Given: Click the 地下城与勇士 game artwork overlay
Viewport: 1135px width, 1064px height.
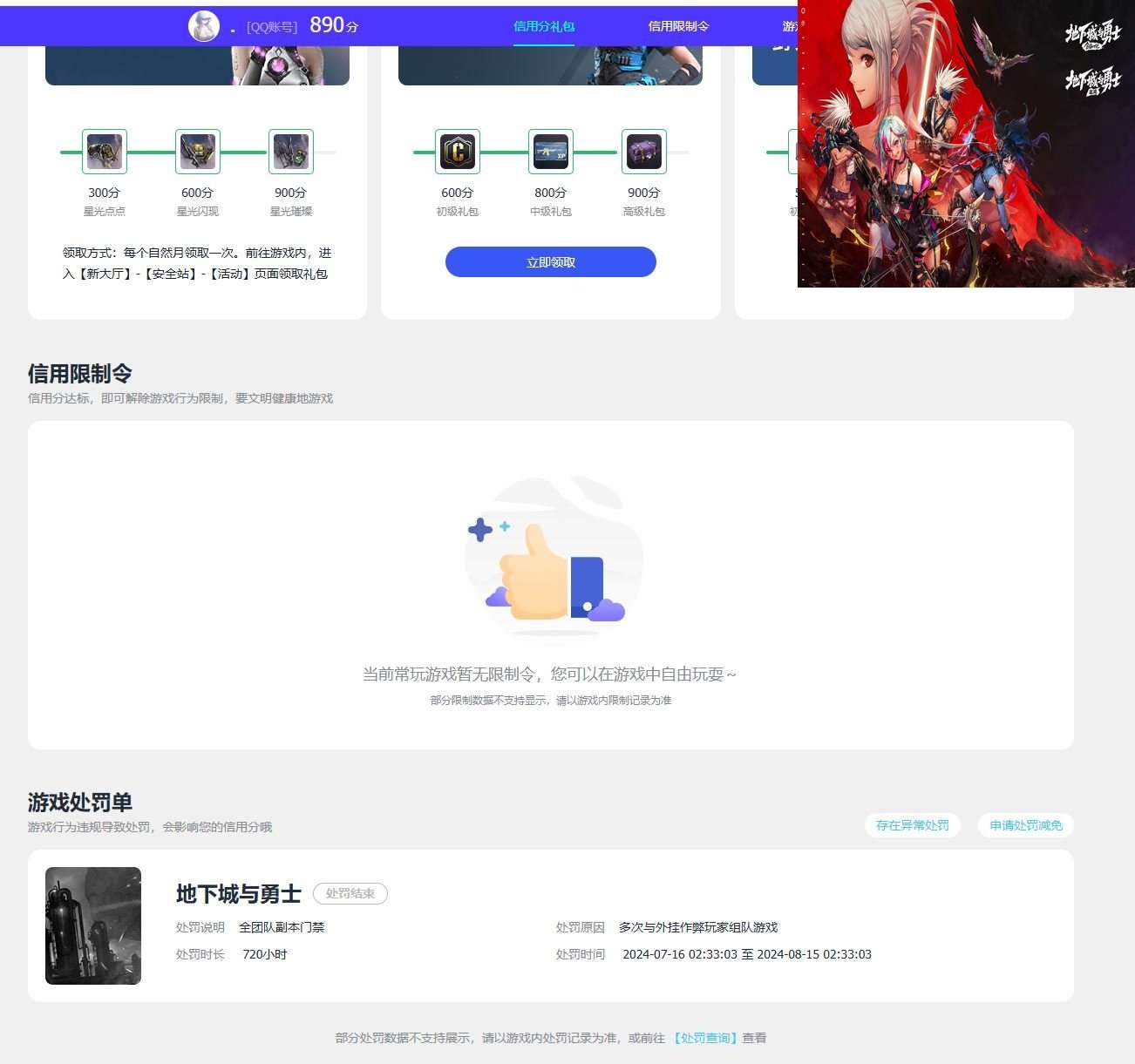Looking at the screenshot, I should point(966,144).
